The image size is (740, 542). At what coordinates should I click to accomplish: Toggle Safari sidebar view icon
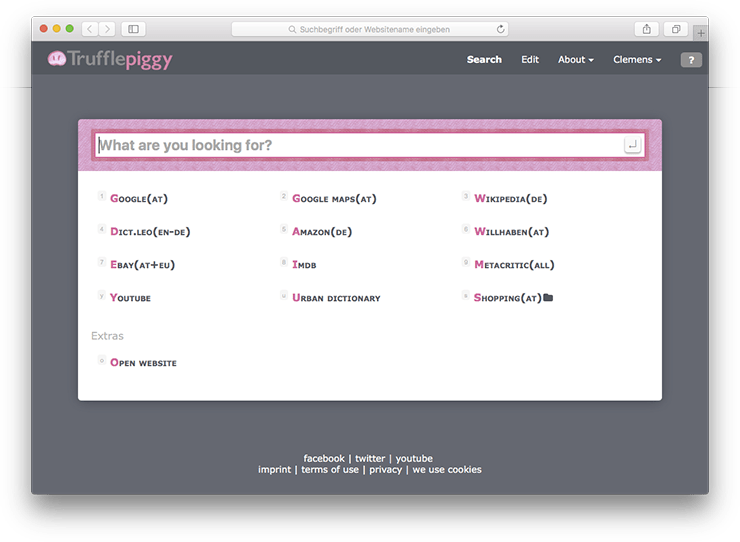tap(134, 29)
